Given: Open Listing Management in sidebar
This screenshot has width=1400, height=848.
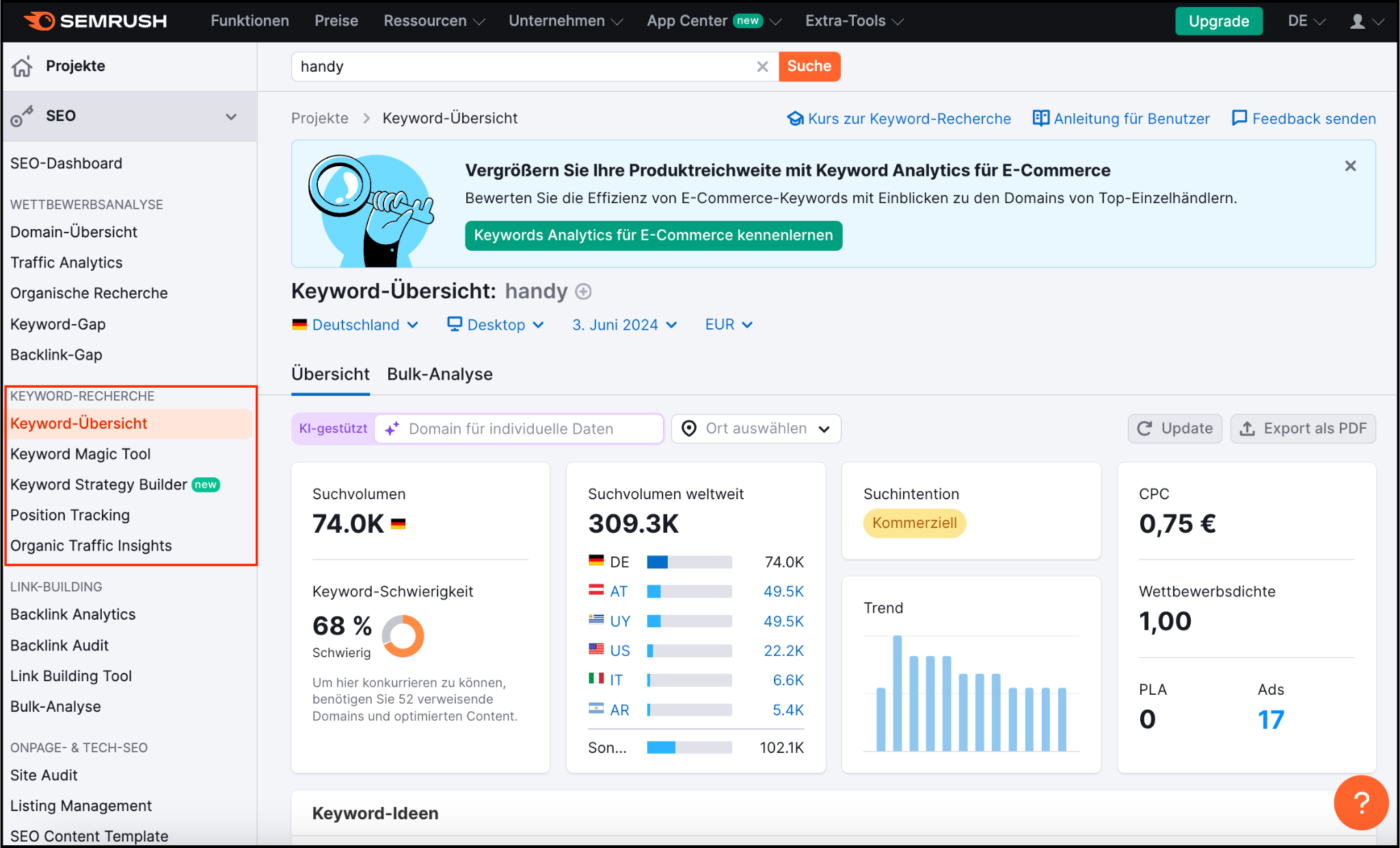Looking at the screenshot, I should tap(81, 806).
